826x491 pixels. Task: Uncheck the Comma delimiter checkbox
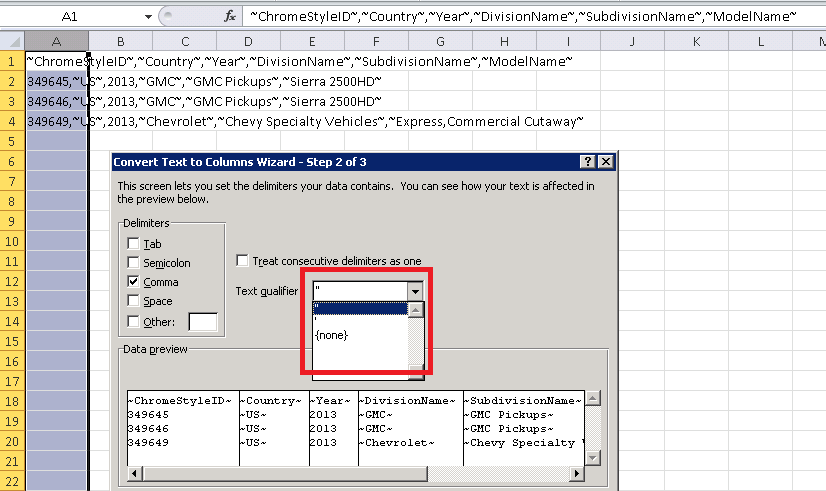tap(133, 281)
